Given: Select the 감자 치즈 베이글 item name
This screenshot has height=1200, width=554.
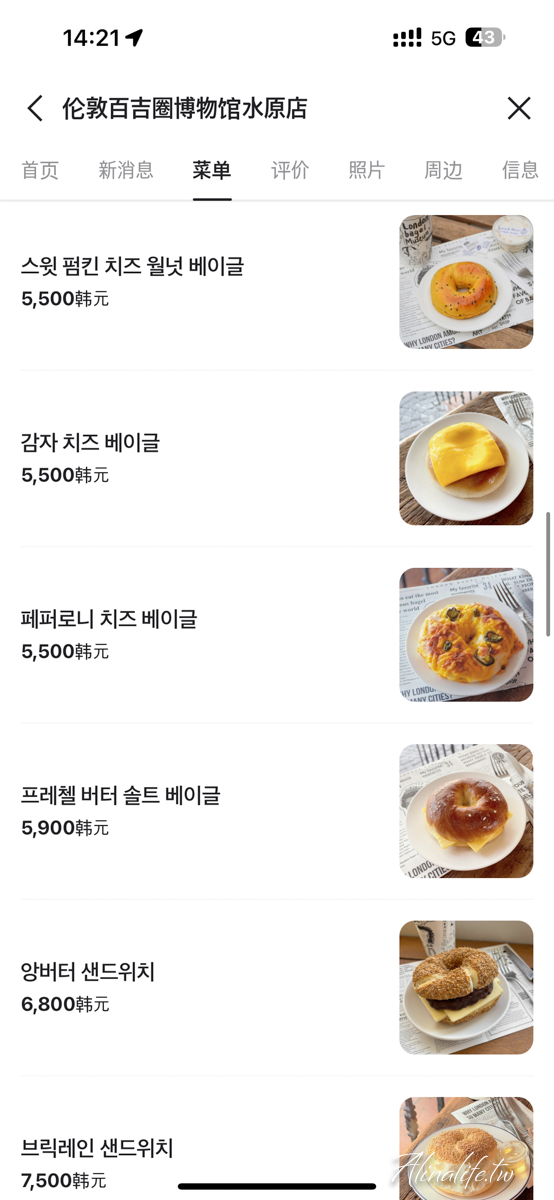Looking at the screenshot, I should coord(90,442).
